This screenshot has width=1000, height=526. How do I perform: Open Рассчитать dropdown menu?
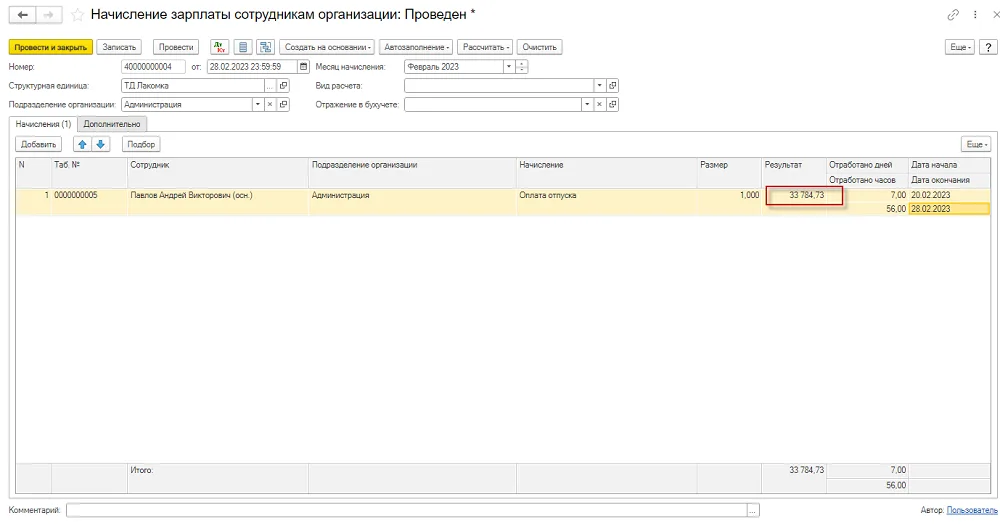(x=485, y=47)
